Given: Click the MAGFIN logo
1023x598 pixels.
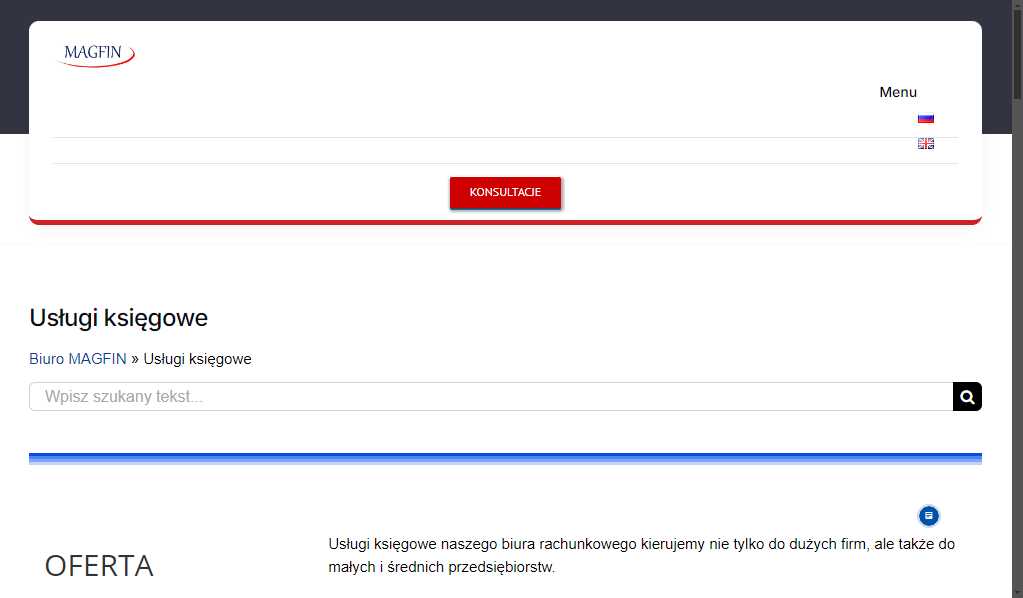Looking at the screenshot, I should point(97,54).
